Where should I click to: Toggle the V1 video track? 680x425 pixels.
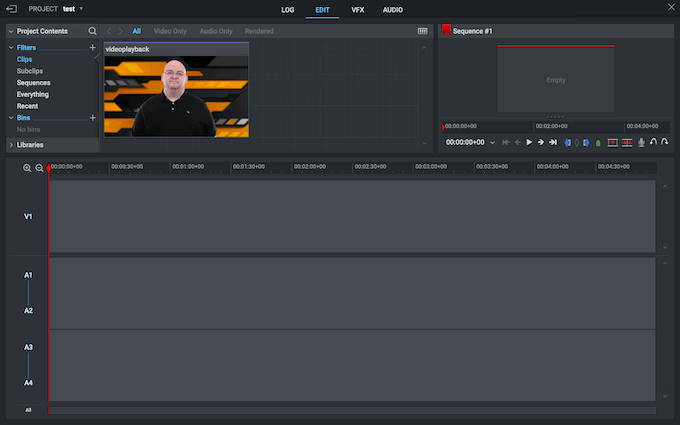(28, 216)
